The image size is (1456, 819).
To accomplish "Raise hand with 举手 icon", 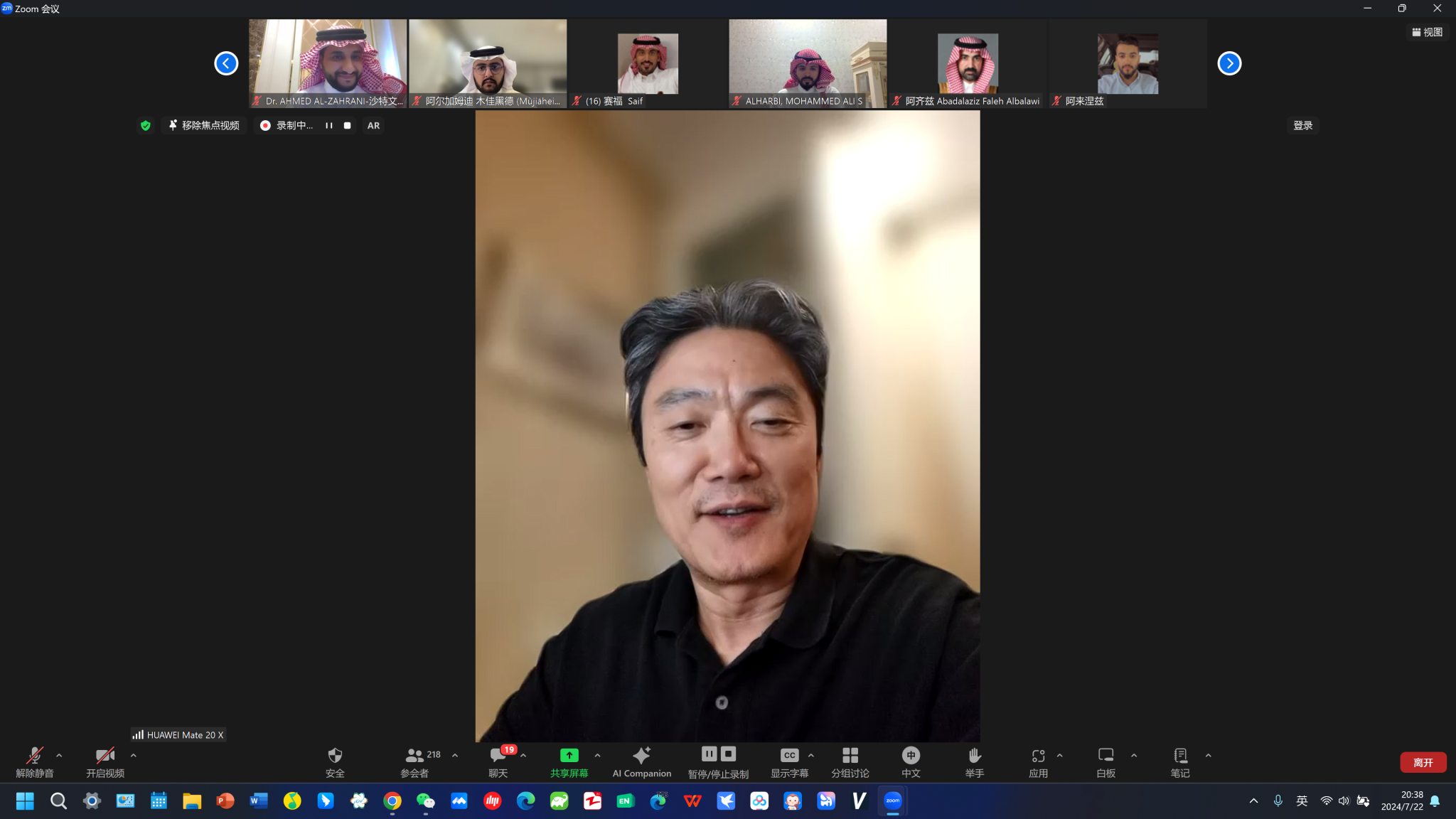I will pyautogui.click(x=974, y=761).
